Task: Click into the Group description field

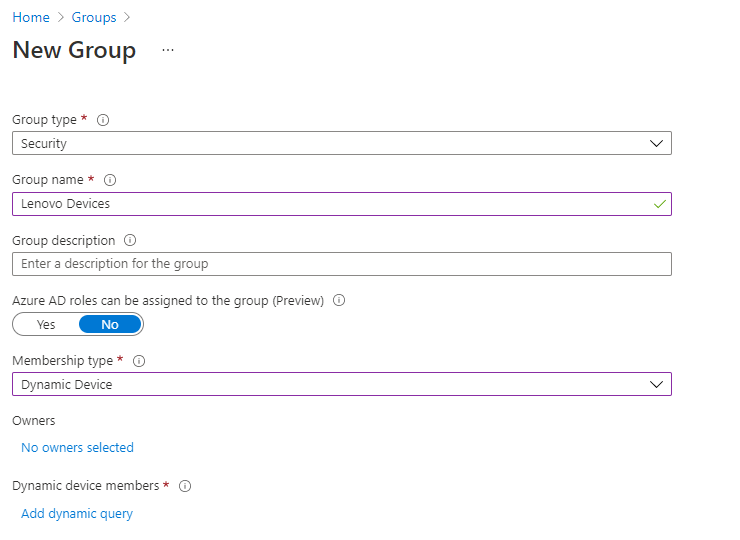Action: (342, 264)
